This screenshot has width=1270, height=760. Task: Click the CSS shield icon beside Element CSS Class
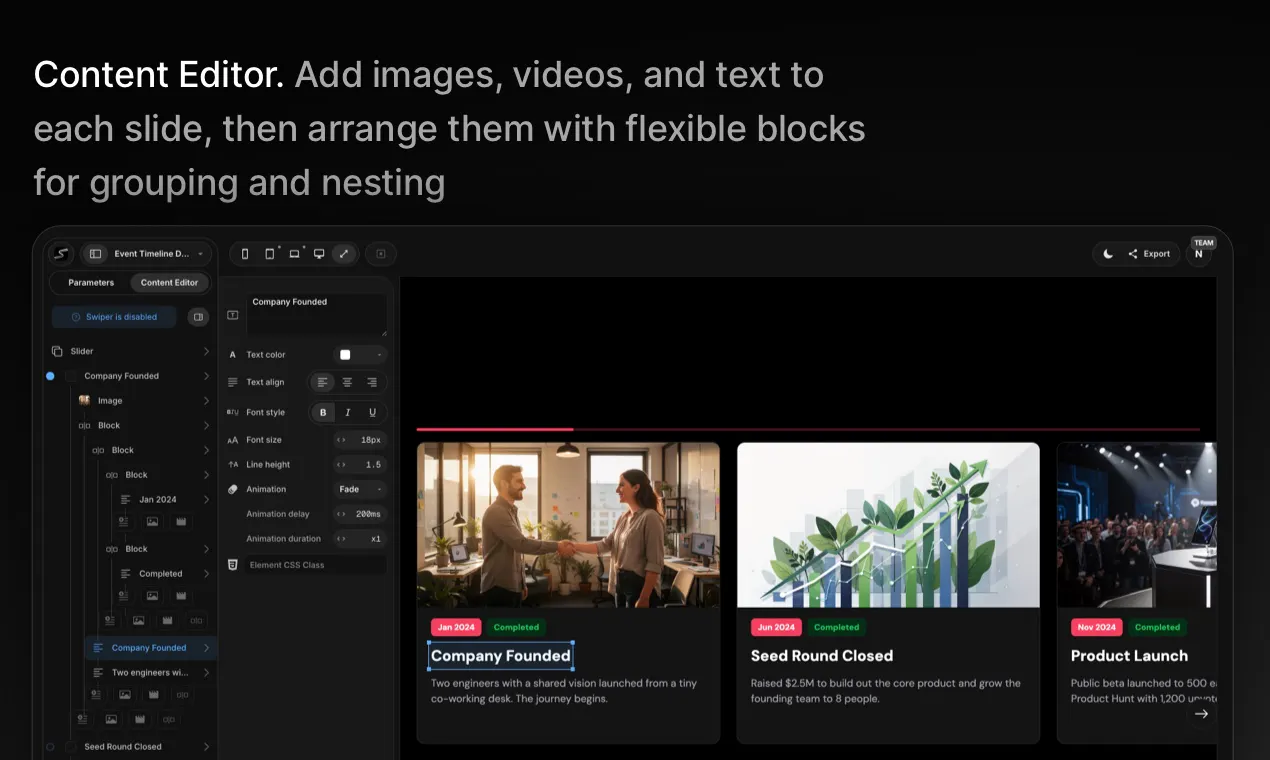[x=233, y=565]
